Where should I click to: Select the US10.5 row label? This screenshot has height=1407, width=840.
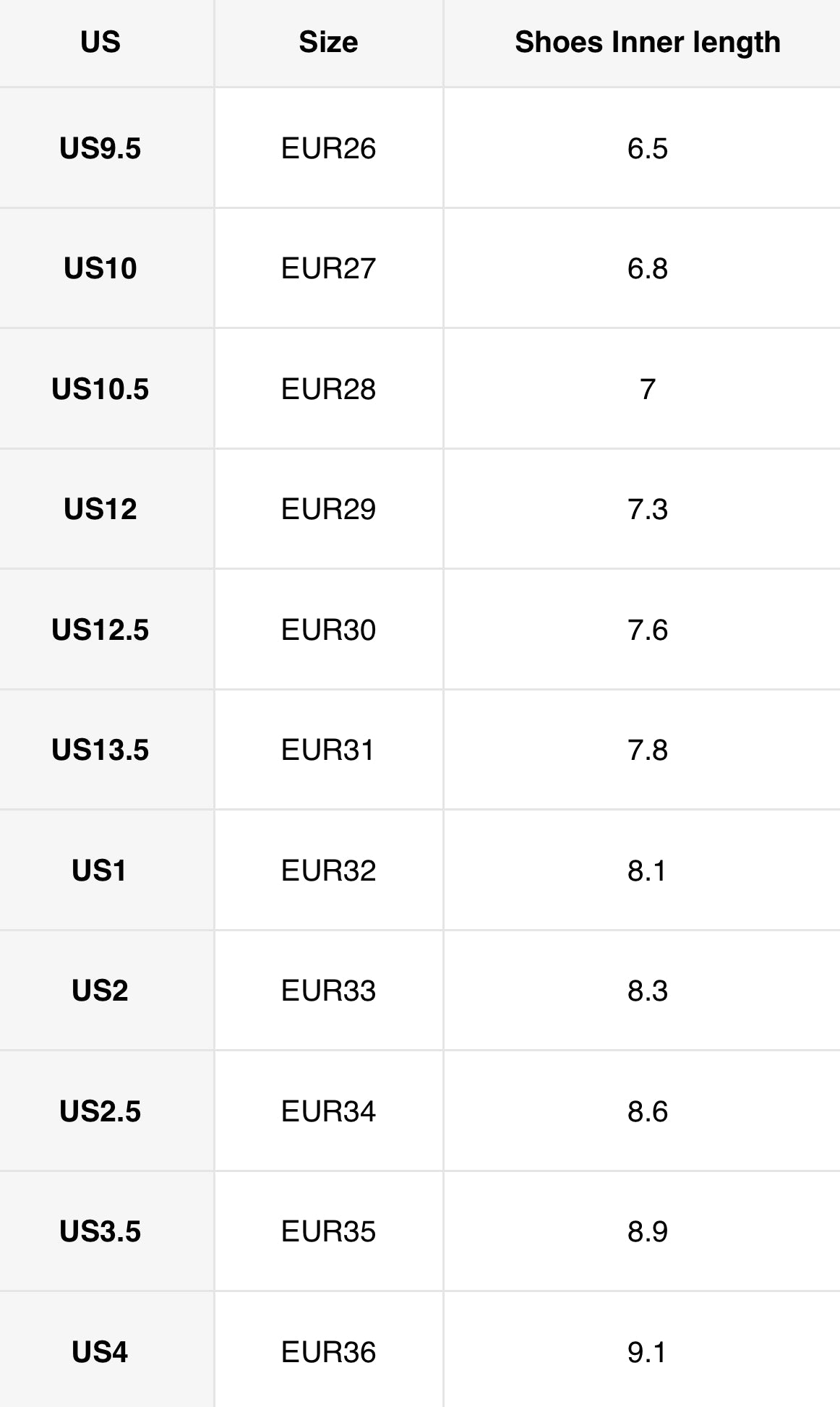pos(100,389)
